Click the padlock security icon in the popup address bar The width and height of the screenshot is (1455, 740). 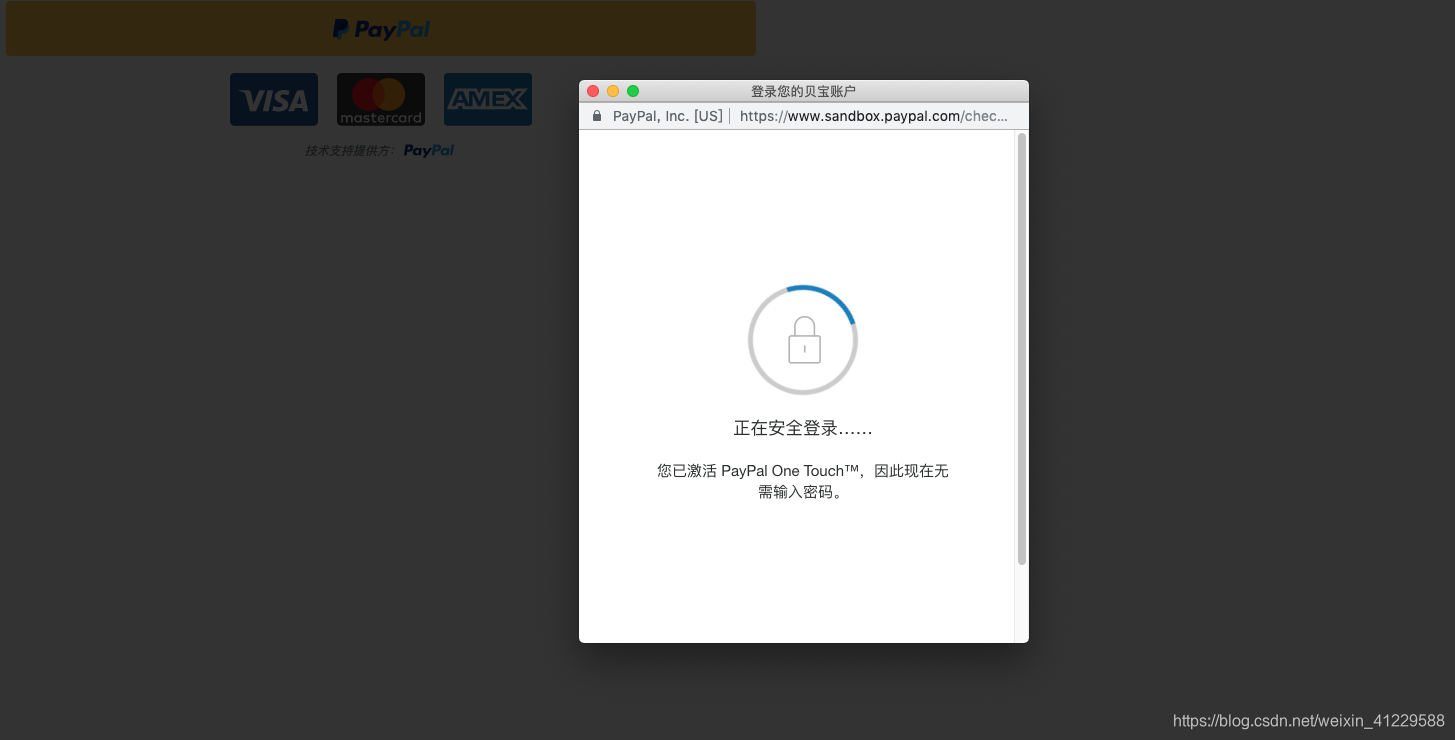(x=597, y=116)
